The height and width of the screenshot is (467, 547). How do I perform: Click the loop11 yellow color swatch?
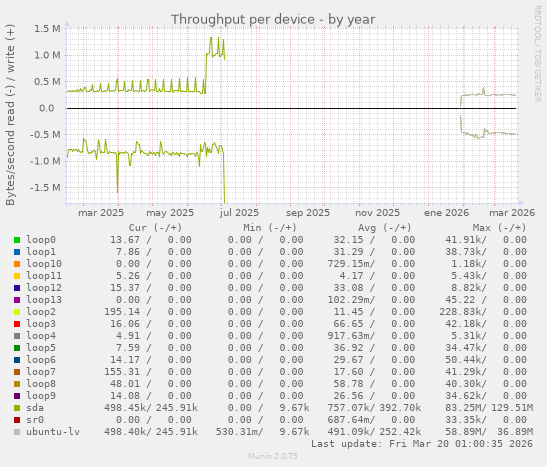point(17,276)
